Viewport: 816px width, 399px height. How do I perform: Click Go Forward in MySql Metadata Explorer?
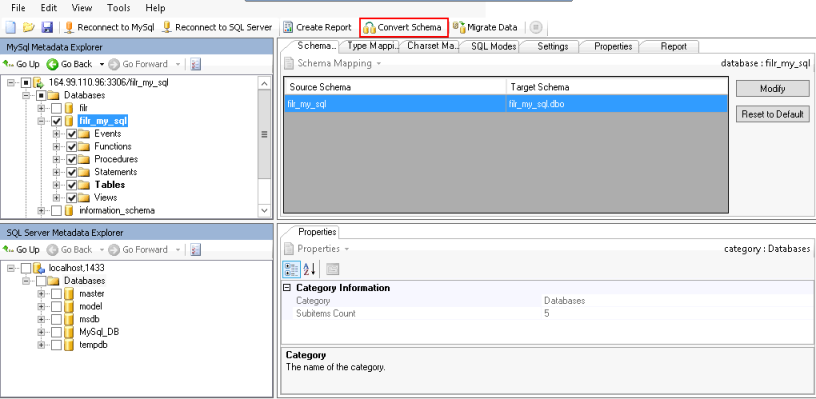point(138,64)
